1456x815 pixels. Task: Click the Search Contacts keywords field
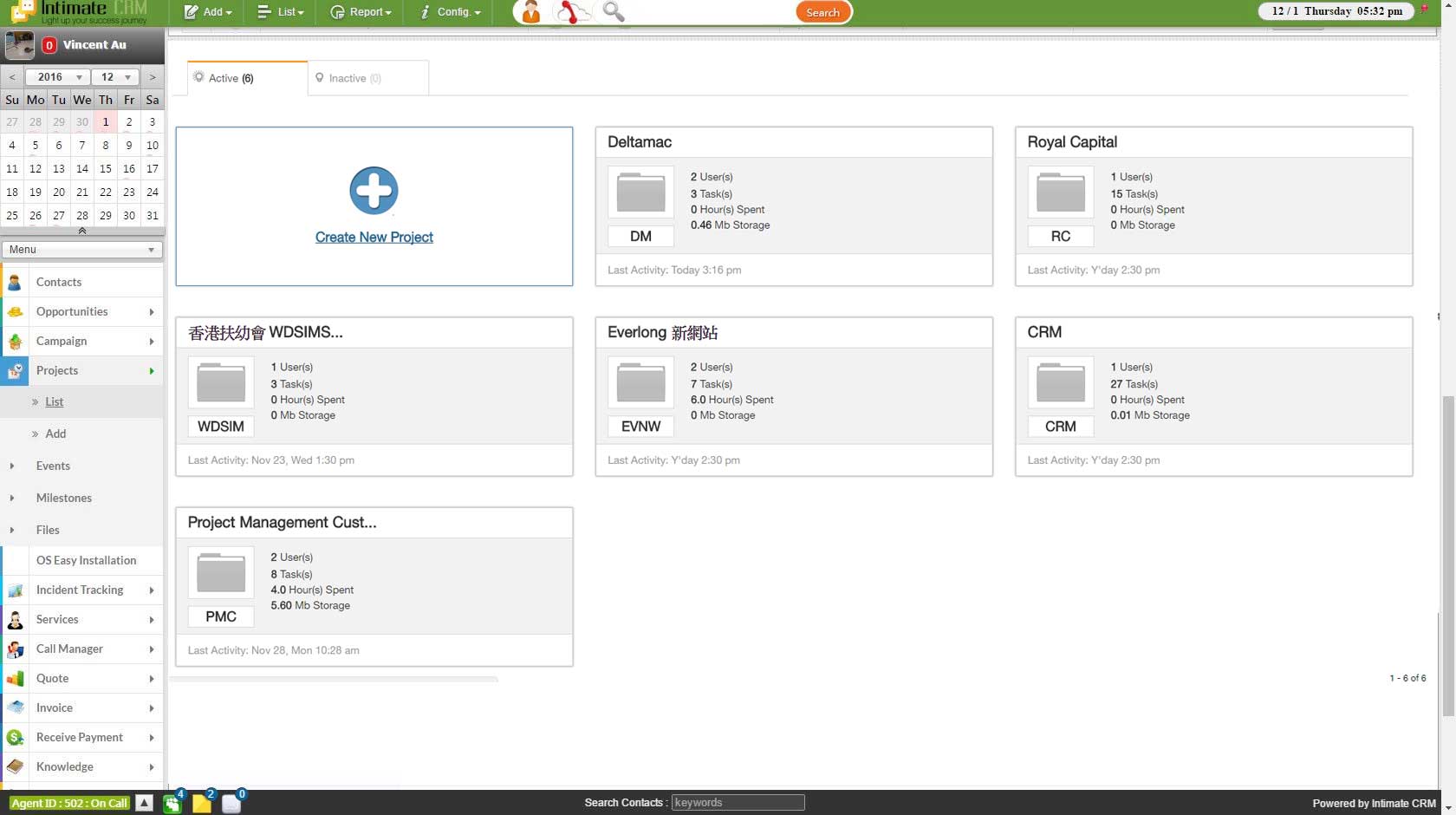pos(738,803)
